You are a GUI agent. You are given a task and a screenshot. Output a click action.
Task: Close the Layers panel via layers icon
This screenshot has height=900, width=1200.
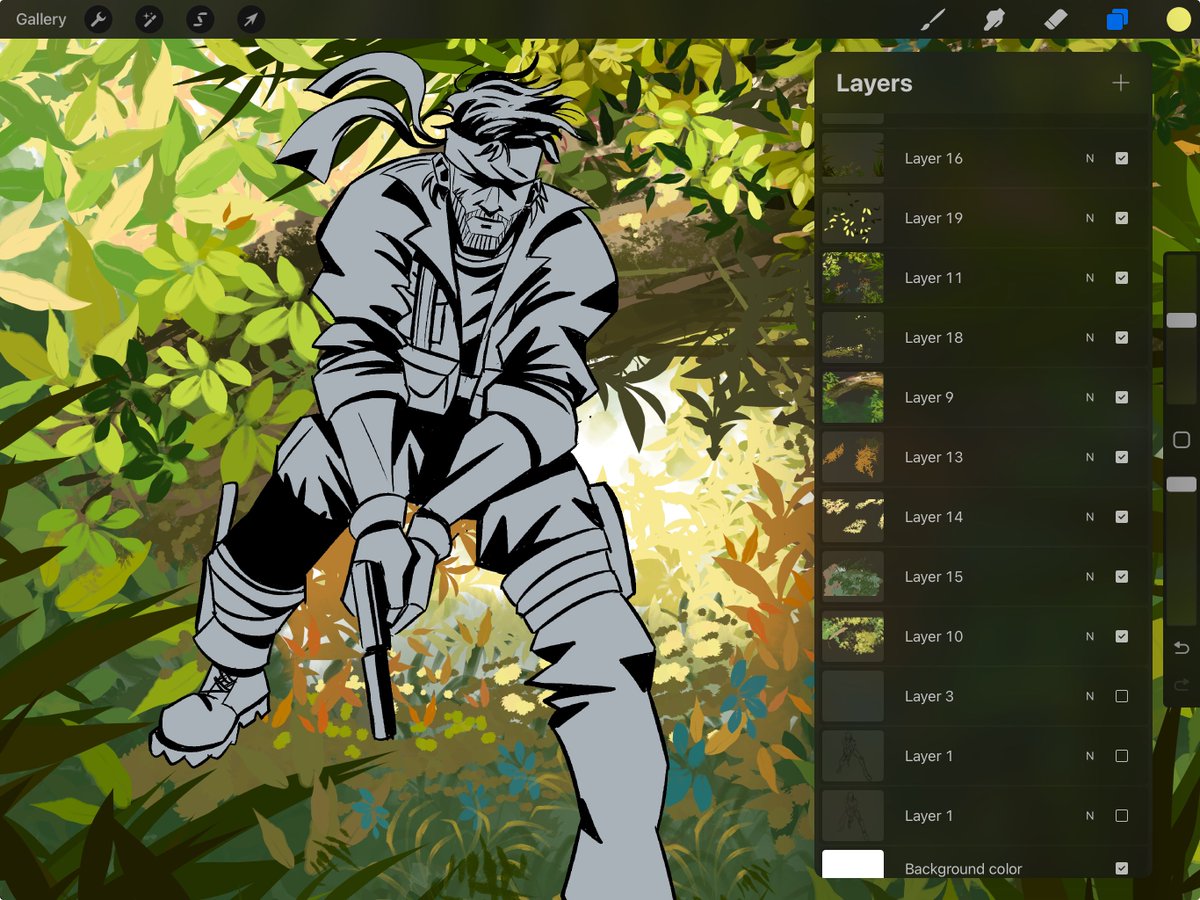(x=1117, y=19)
